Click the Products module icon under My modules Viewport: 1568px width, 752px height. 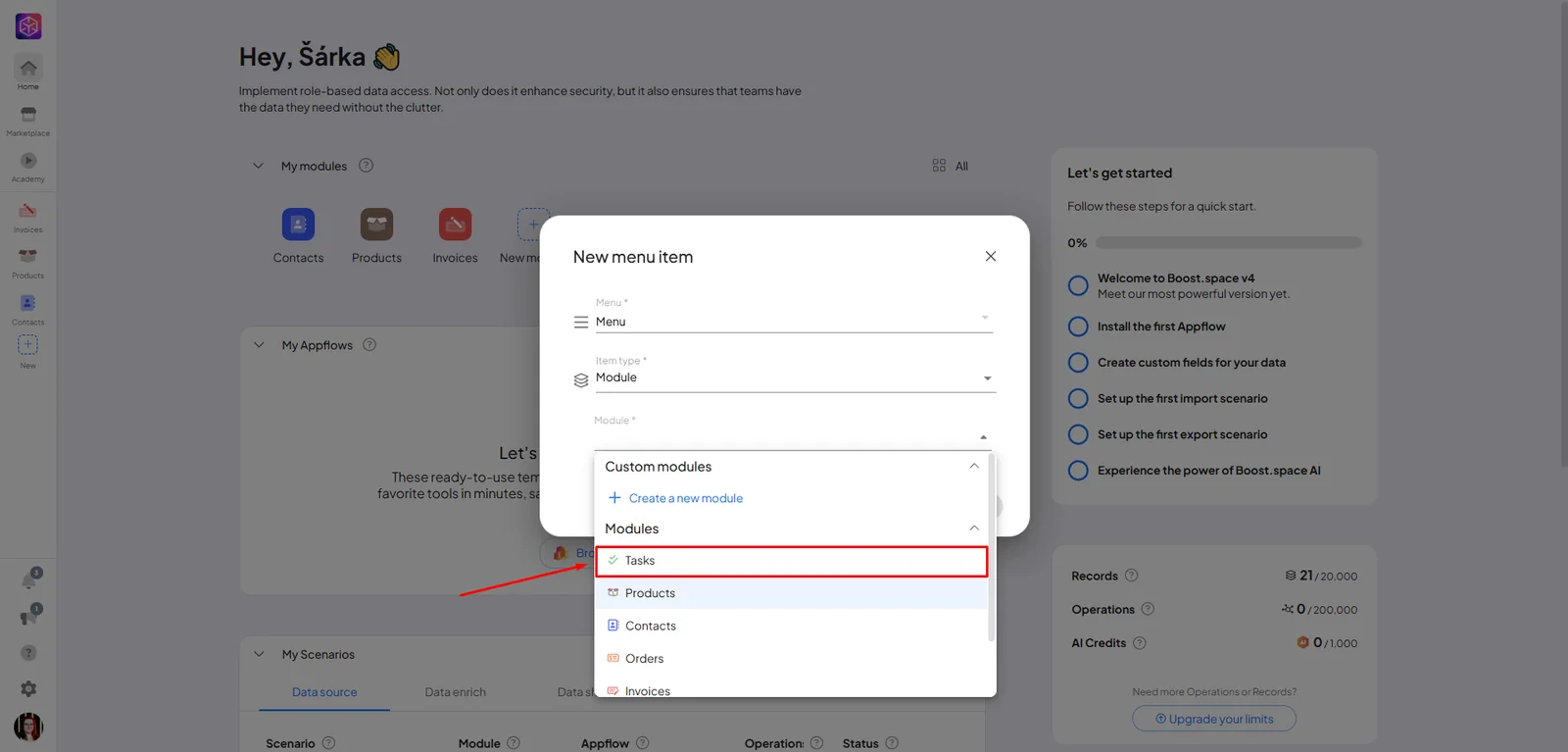coord(376,225)
